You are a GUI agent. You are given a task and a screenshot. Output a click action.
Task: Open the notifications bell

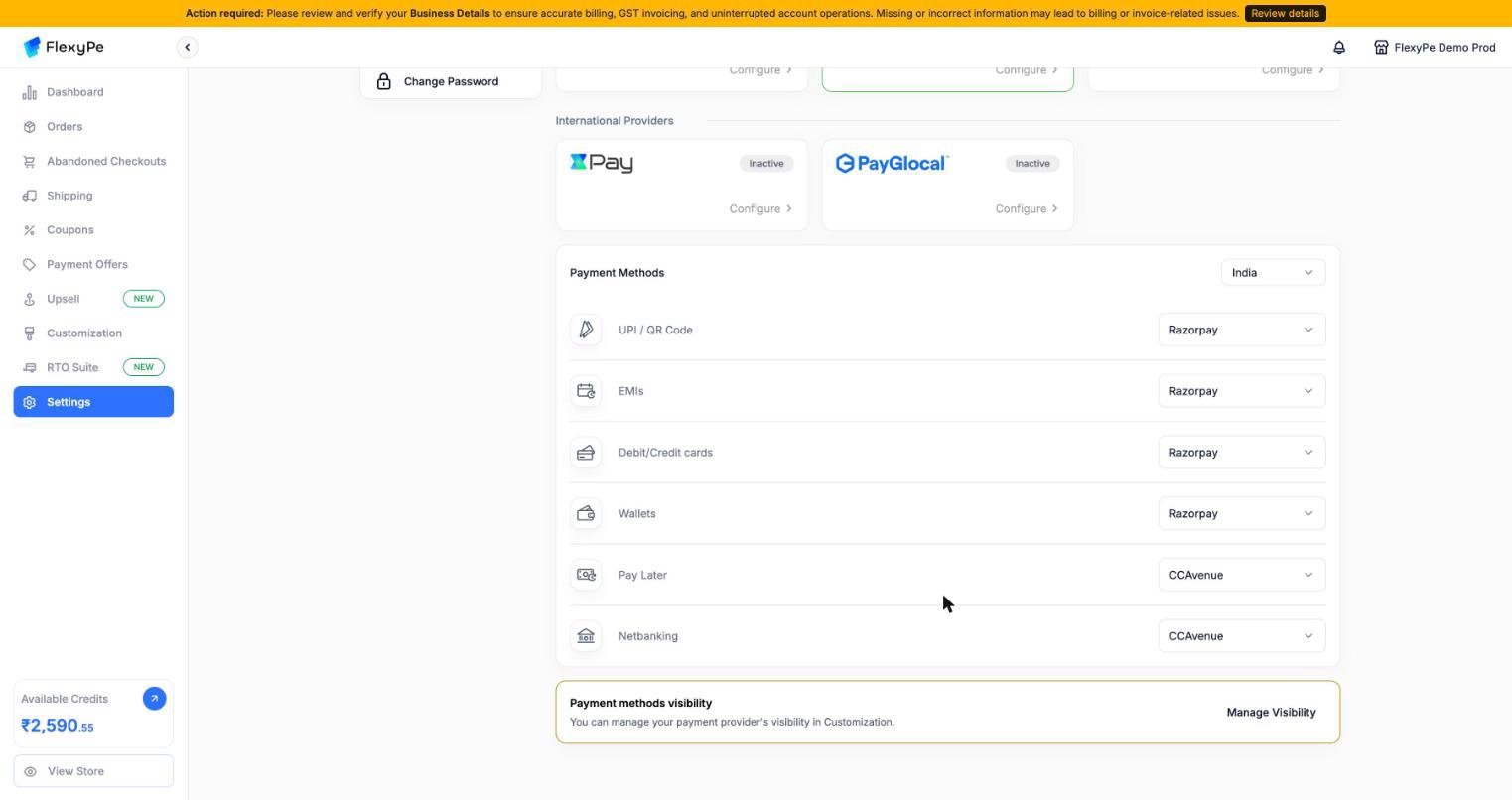[x=1339, y=47]
